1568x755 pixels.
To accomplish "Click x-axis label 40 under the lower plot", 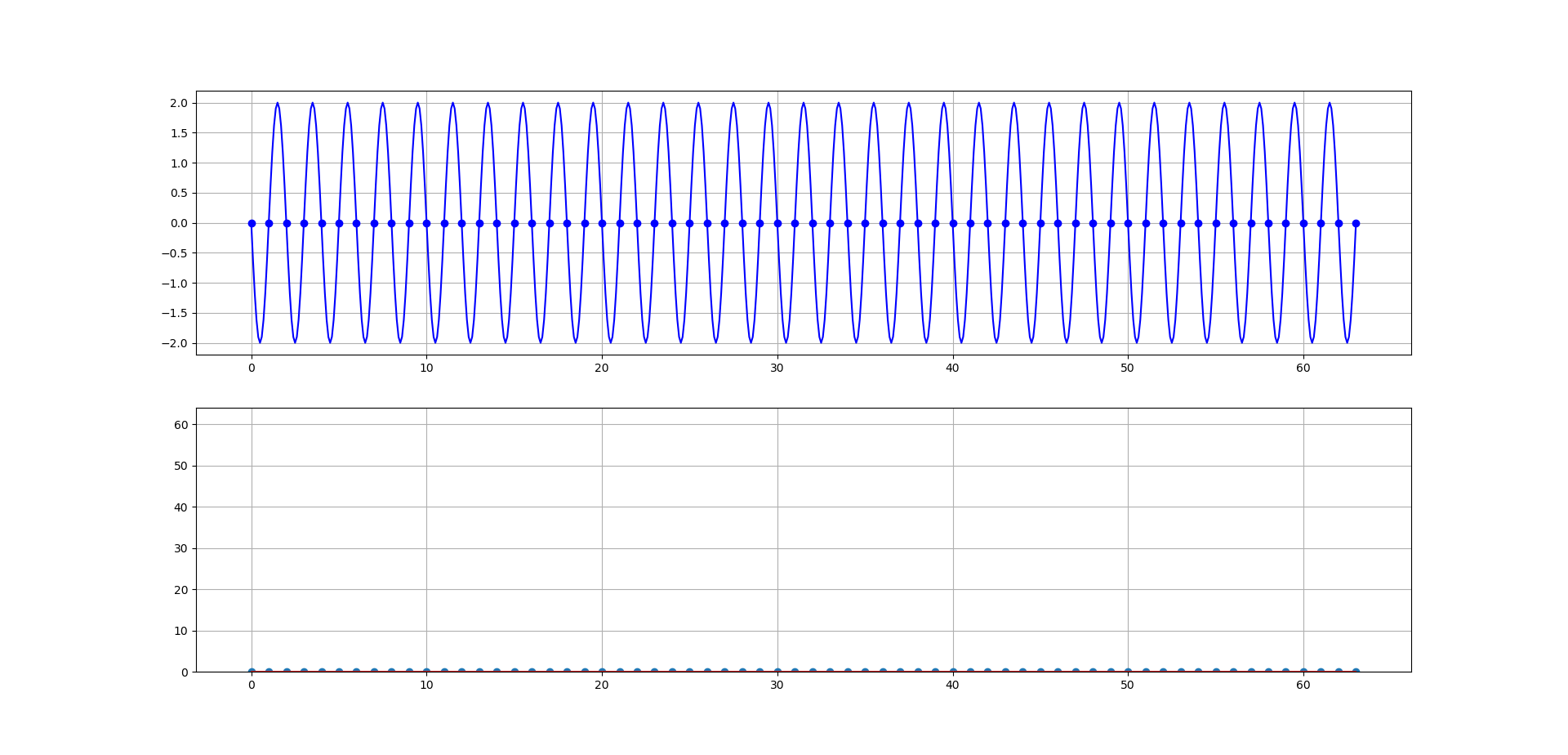I will 952,685.
